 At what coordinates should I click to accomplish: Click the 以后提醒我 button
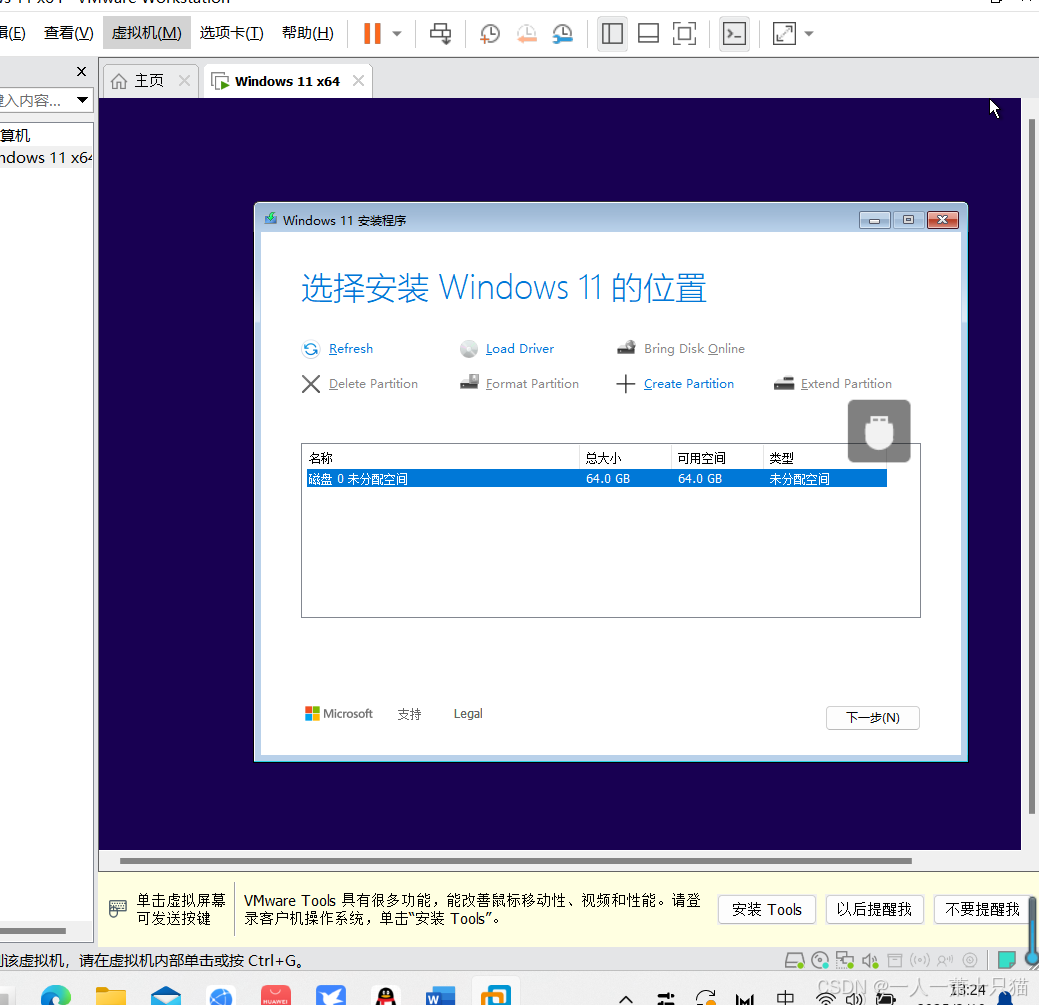(874, 909)
